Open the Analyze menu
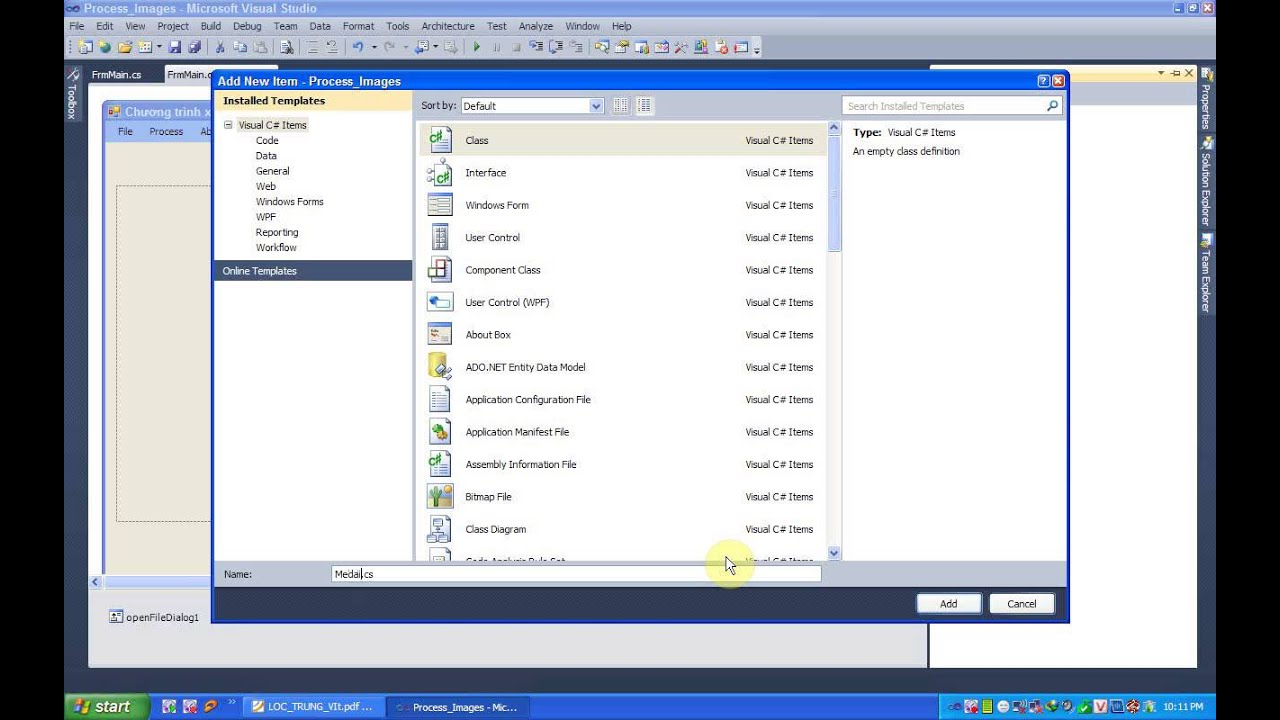 pyautogui.click(x=536, y=26)
